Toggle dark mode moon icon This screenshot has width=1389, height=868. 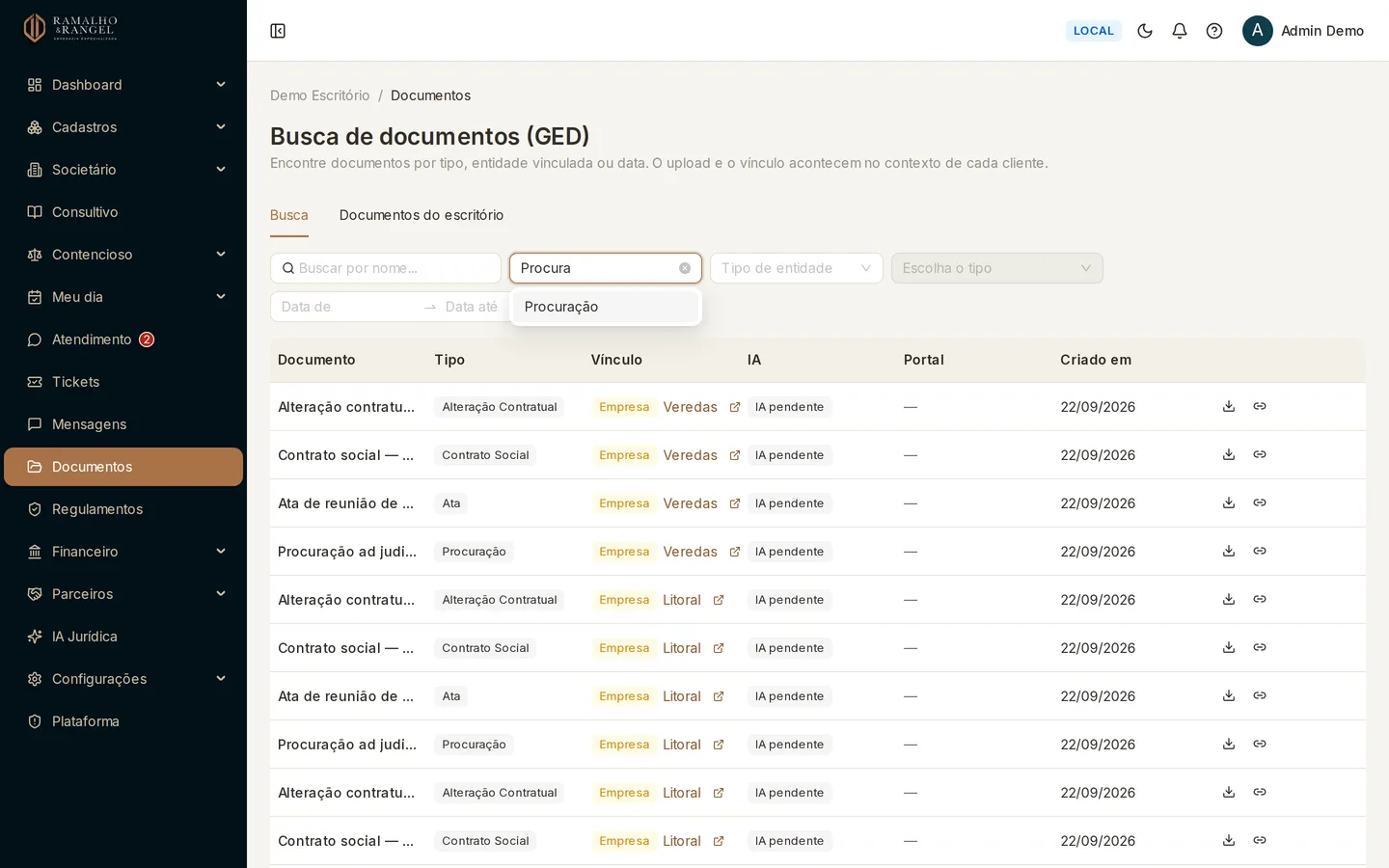coord(1145,31)
